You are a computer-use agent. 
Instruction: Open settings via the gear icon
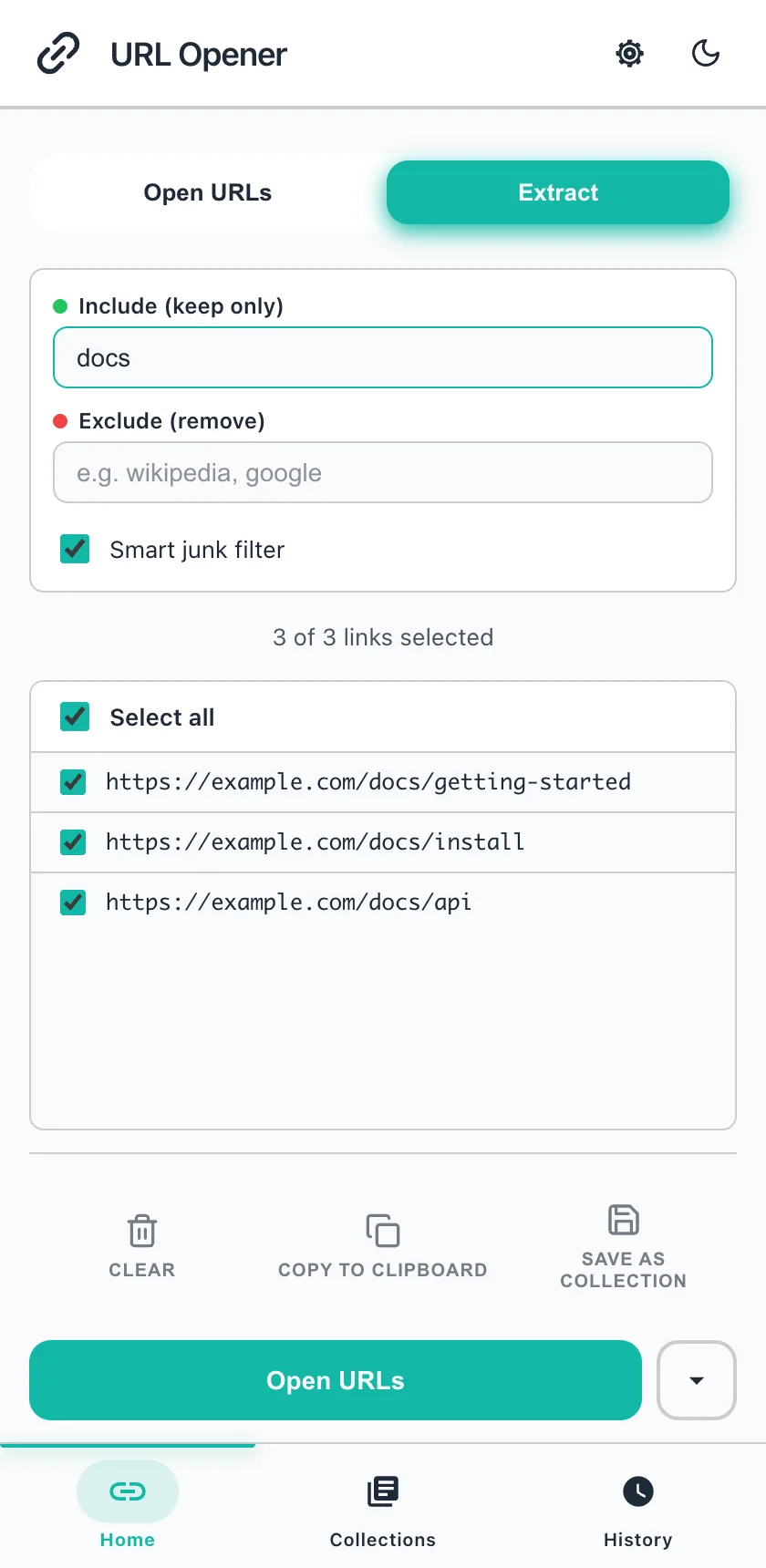pos(629,54)
